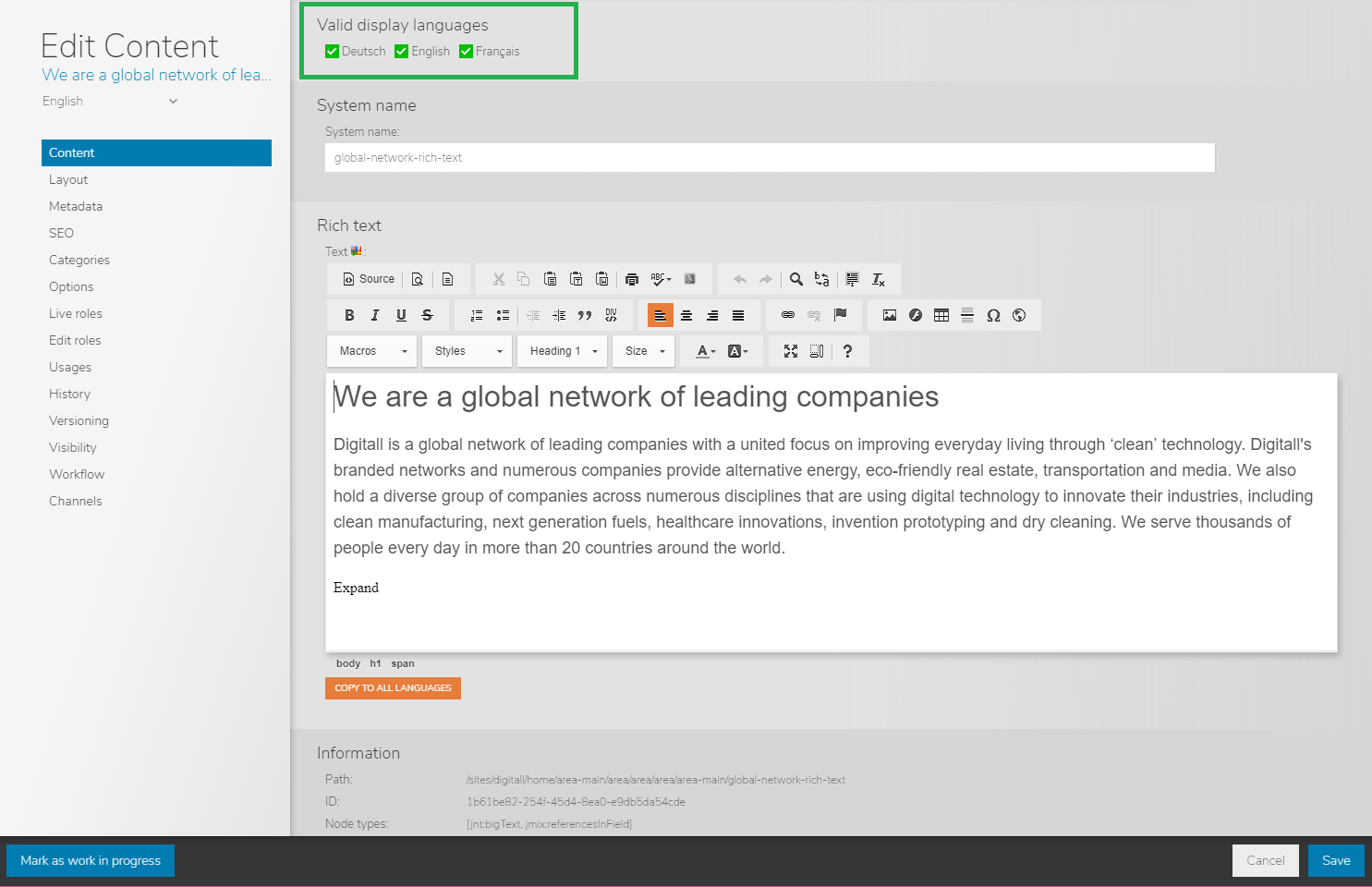The image size is (1372, 887).
Task: Click Copy to All Languages button
Action: coord(393,688)
